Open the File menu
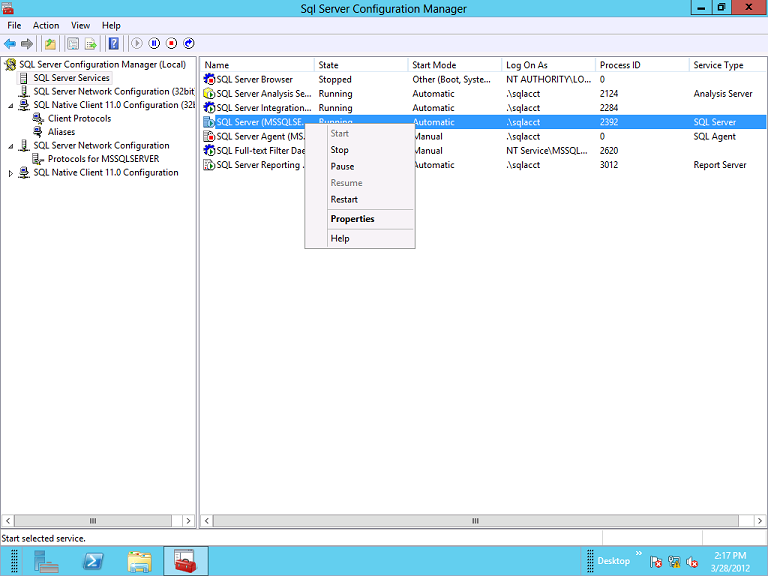The width and height of the screenshot is (768, 576). point(14,25)
